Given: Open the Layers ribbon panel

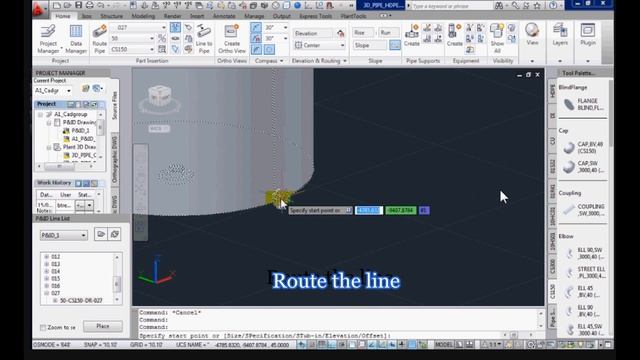Looking at the screenshot, I should pos(560,34).
